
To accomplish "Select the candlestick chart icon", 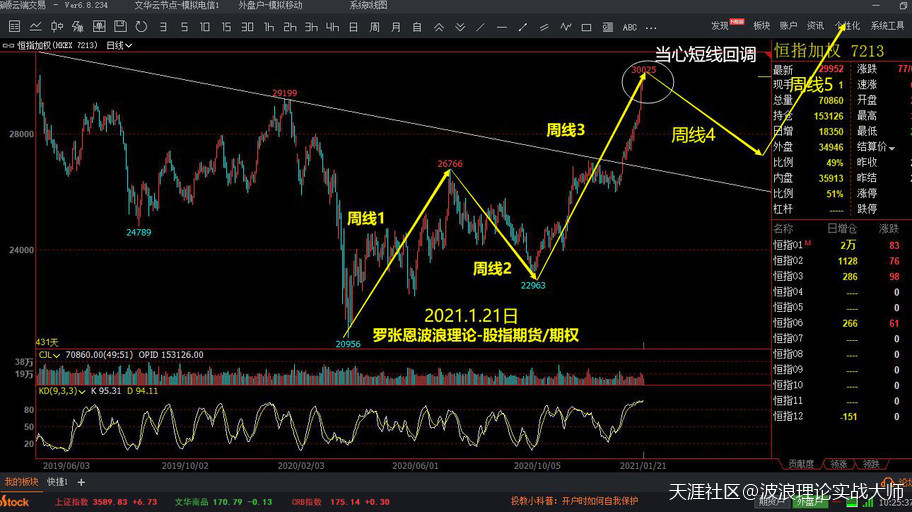I will (x=56, y=27).
